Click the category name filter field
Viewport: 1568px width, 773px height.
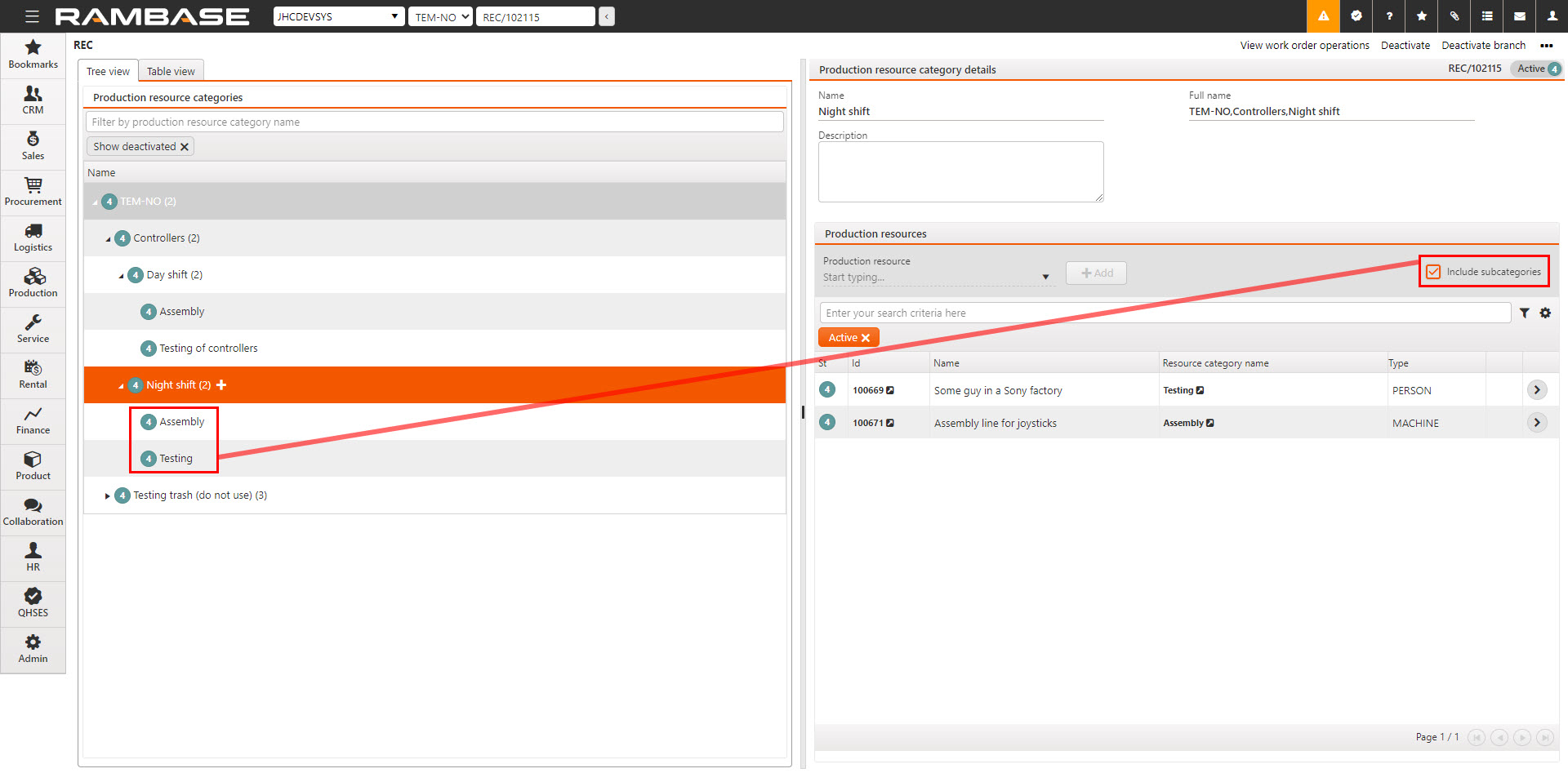[434, 122]
